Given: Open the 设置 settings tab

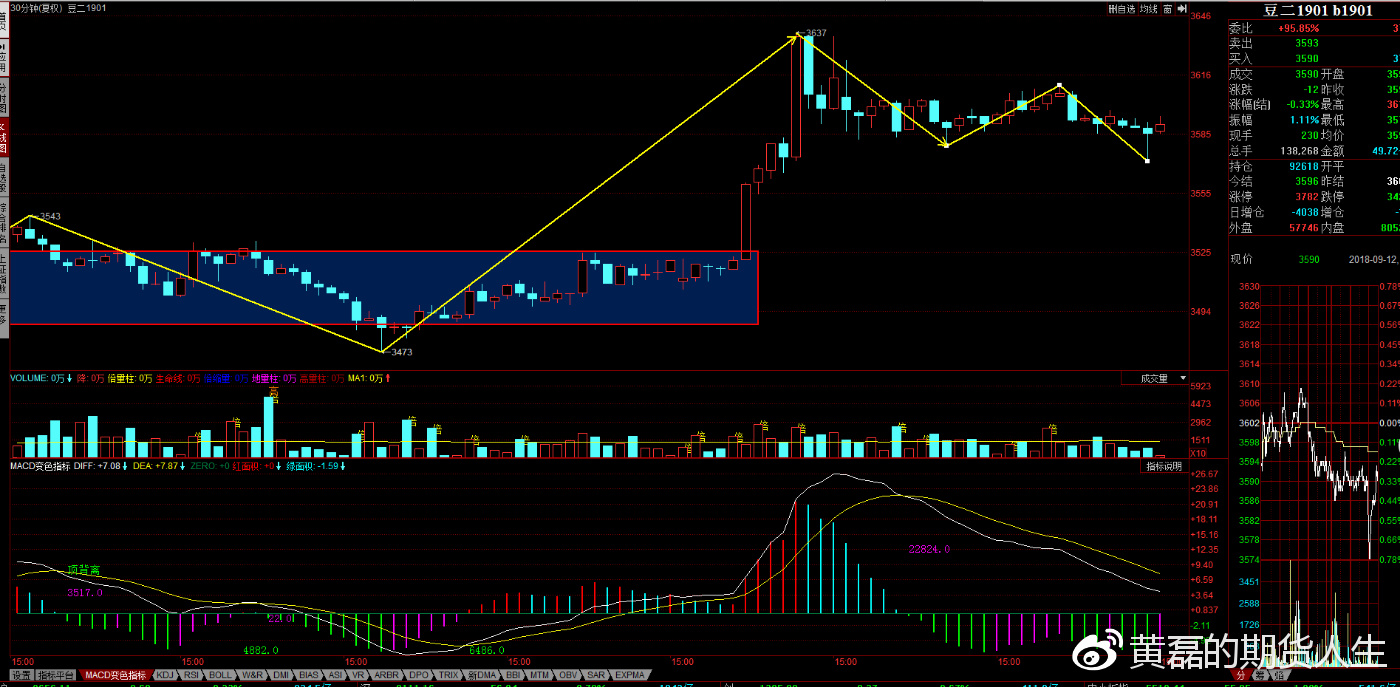Looking at the screenshot, I should pyautogui.click(x=21, y=675).
